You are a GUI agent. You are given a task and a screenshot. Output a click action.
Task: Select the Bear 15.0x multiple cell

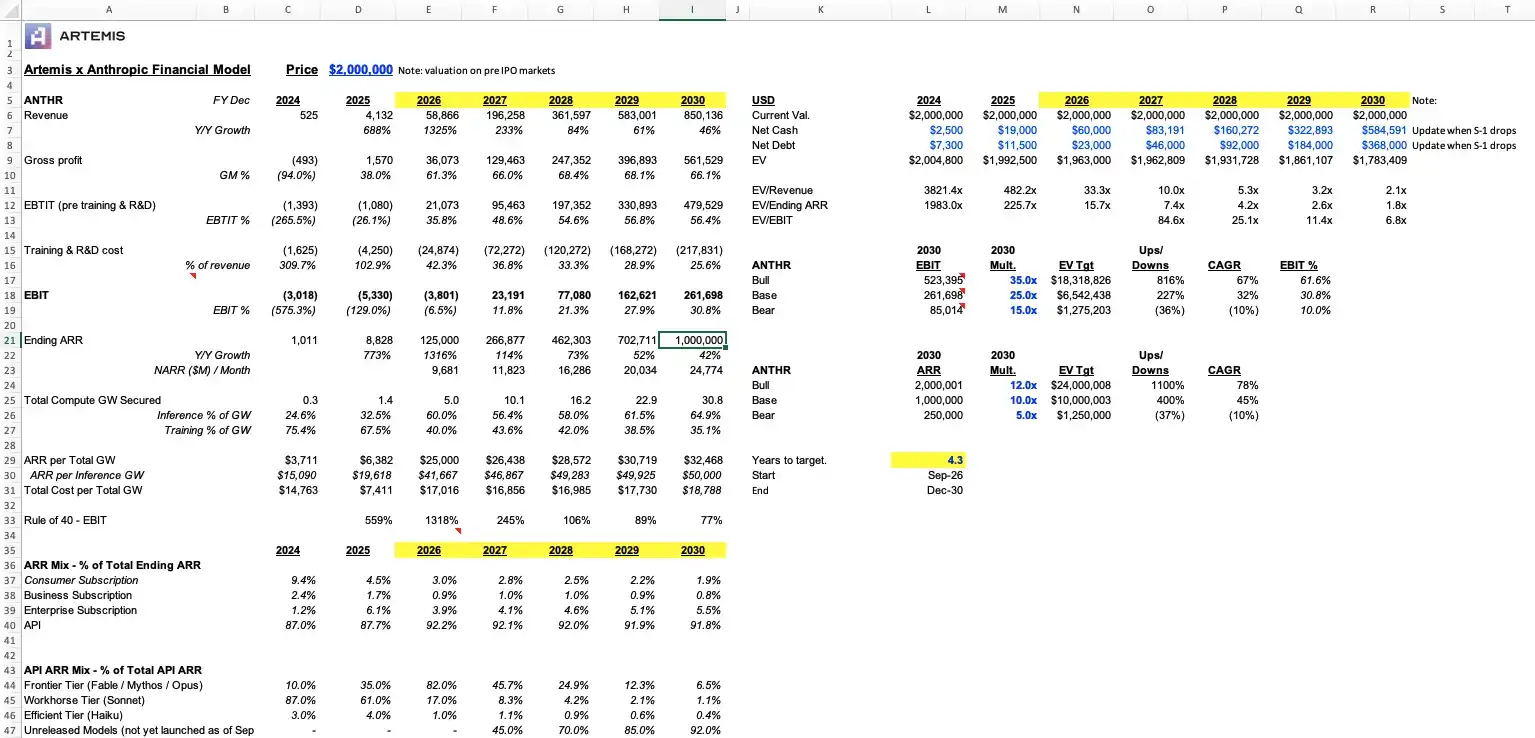(1023, 310)
